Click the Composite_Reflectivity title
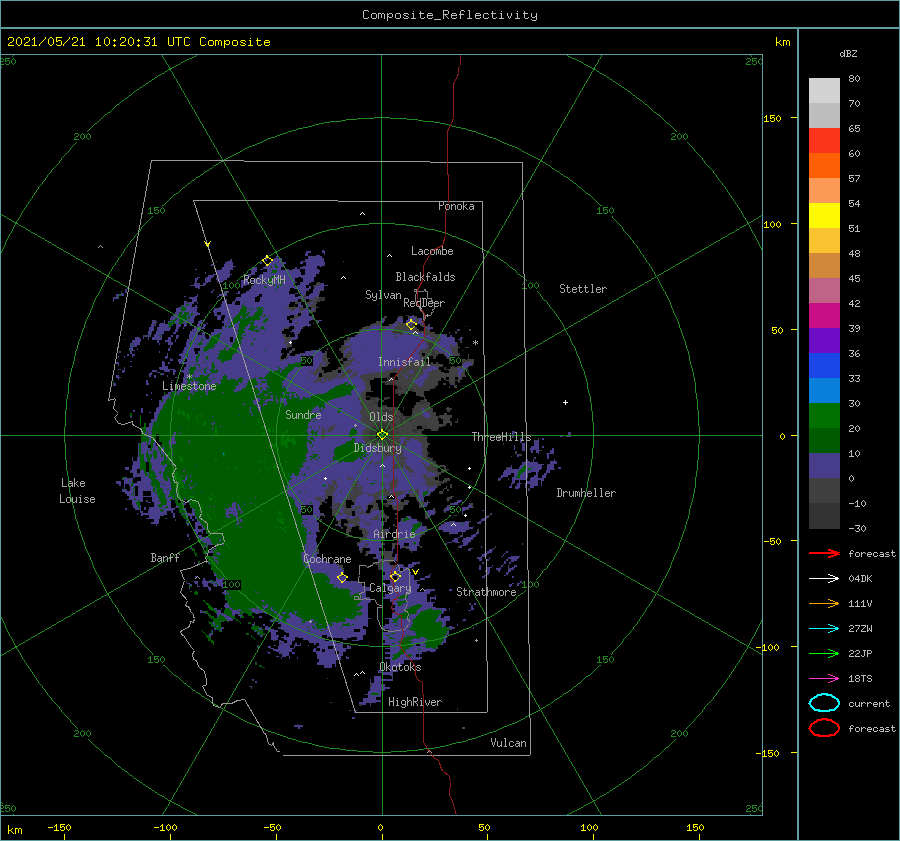Viewport: 900px width, 841px height. [x=450, y=15]
